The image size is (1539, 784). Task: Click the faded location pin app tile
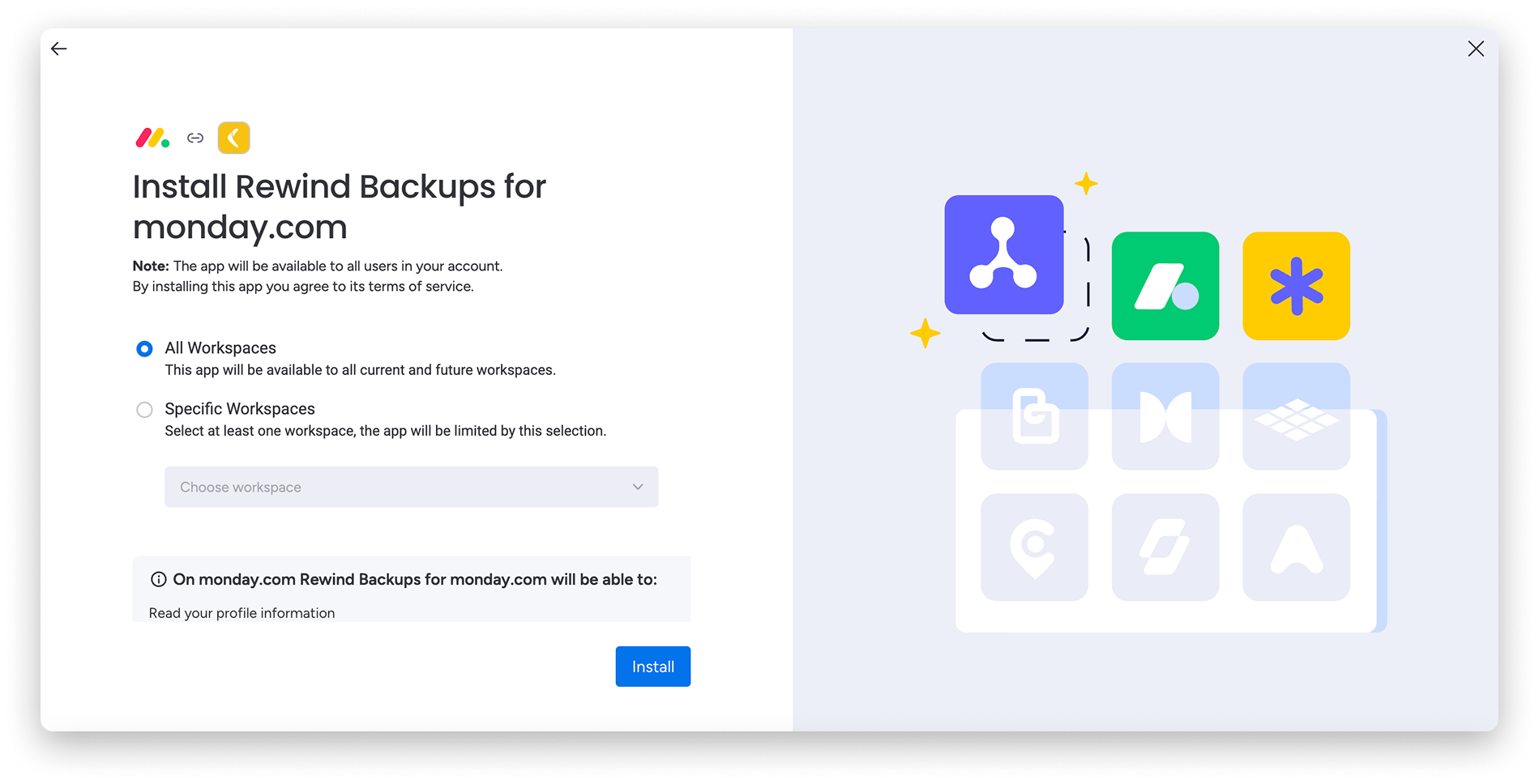click(x=1034, y=548)
